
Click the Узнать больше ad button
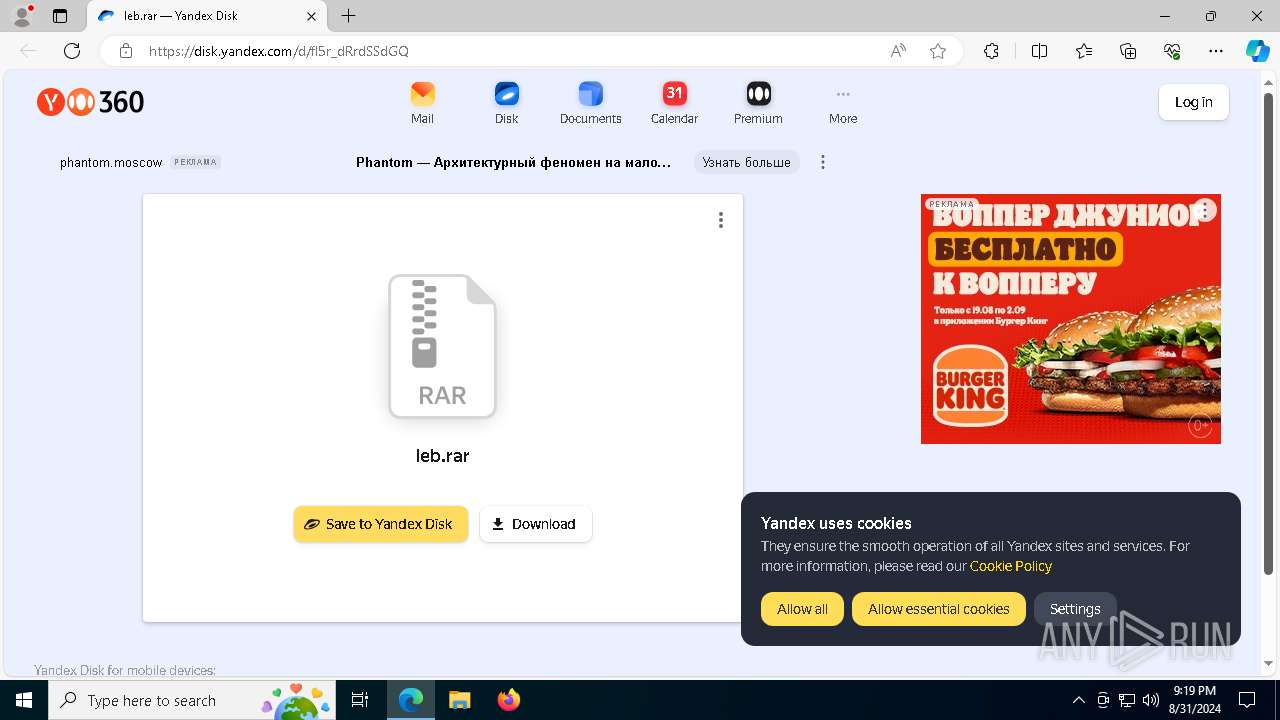point(747,162)
